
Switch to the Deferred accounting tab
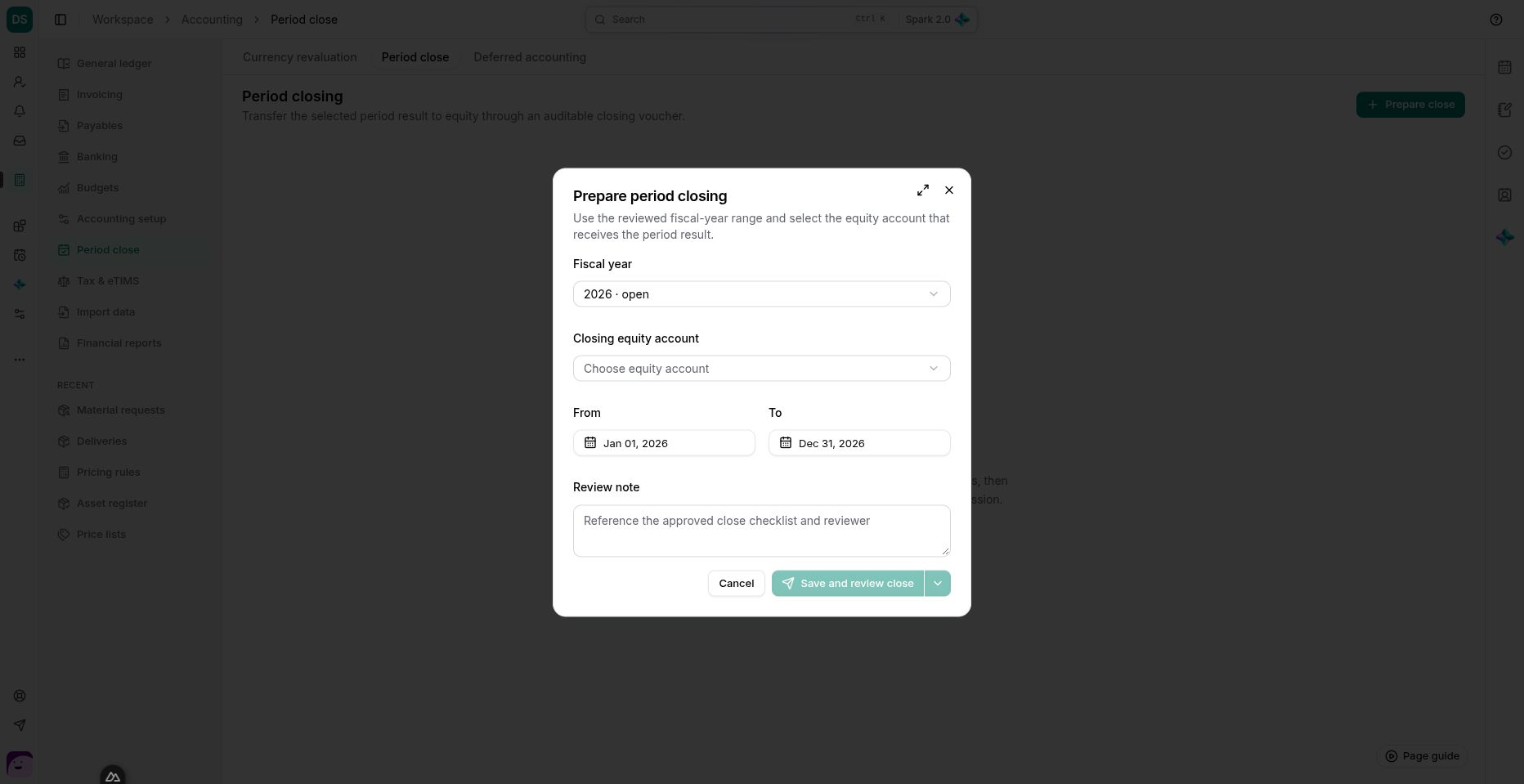pyautogui.click(x=530, y=57)
